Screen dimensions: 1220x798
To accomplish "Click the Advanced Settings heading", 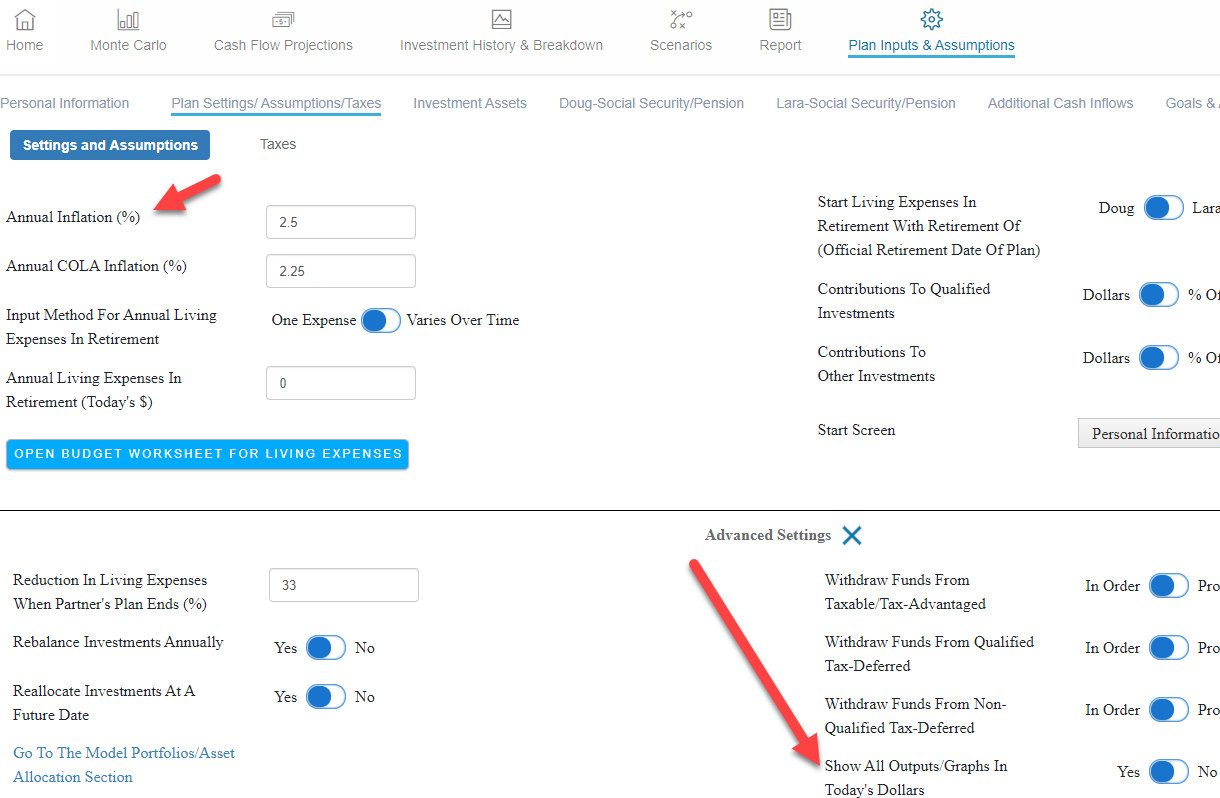I will click(x=768, y=535).
